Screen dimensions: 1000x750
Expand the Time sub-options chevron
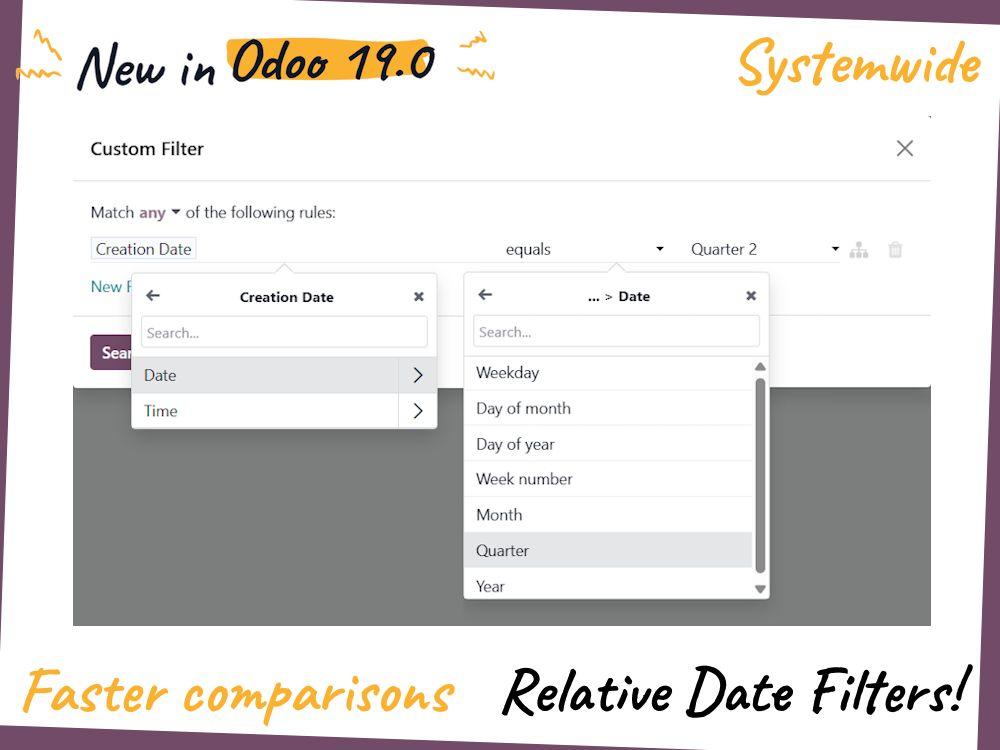click(x=418, y=411)
